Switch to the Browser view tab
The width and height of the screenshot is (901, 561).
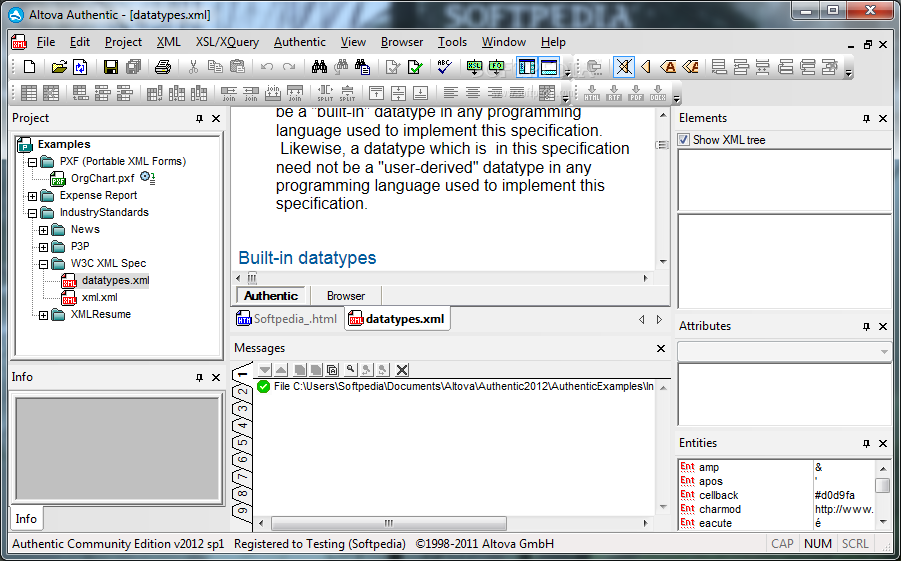click(x=345, y=296)
